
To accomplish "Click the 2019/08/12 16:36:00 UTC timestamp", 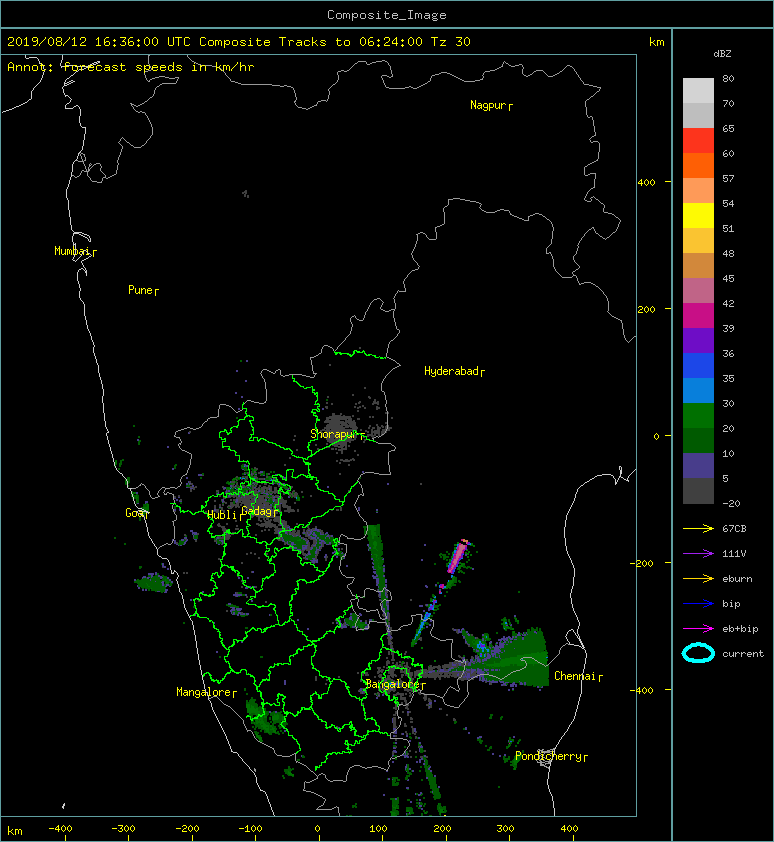I will click(98, 42).
